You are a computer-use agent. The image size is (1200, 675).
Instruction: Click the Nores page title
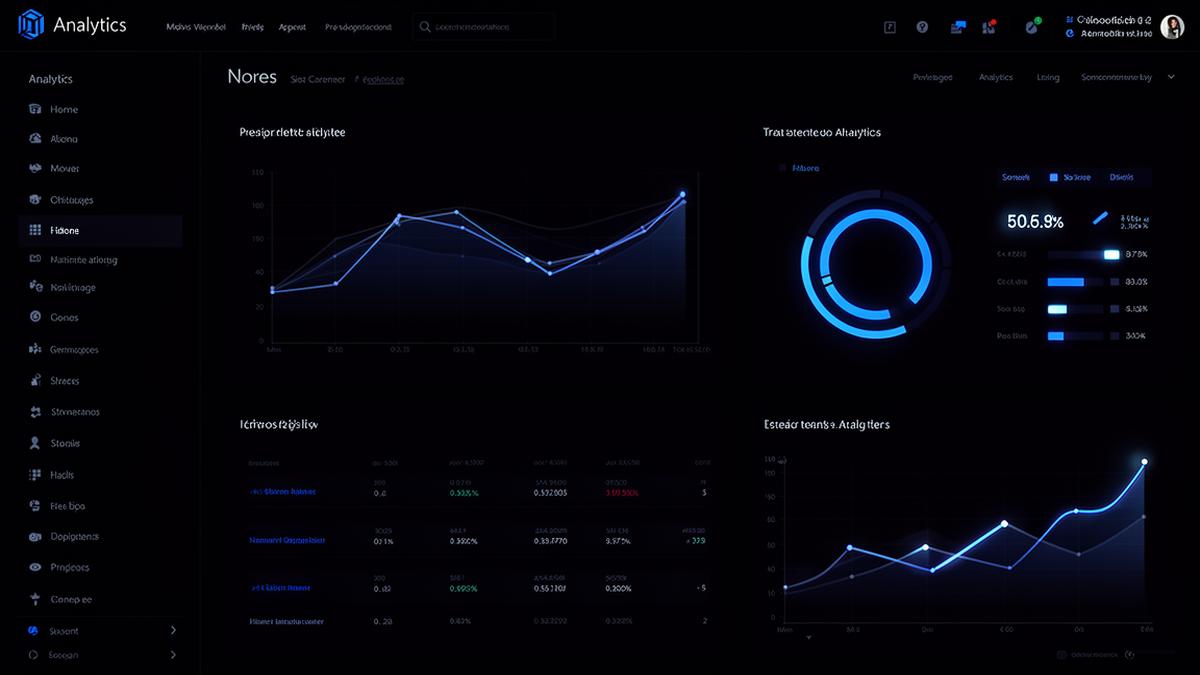click(x=252, y=76)
